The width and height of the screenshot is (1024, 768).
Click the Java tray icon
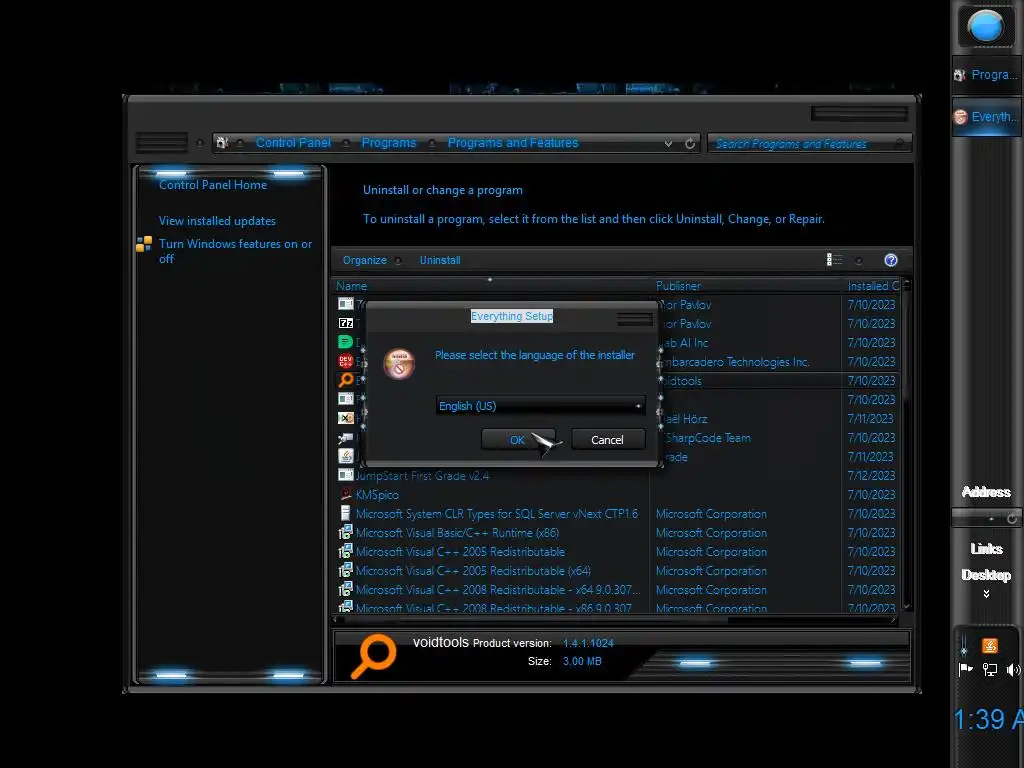[989, 646]
